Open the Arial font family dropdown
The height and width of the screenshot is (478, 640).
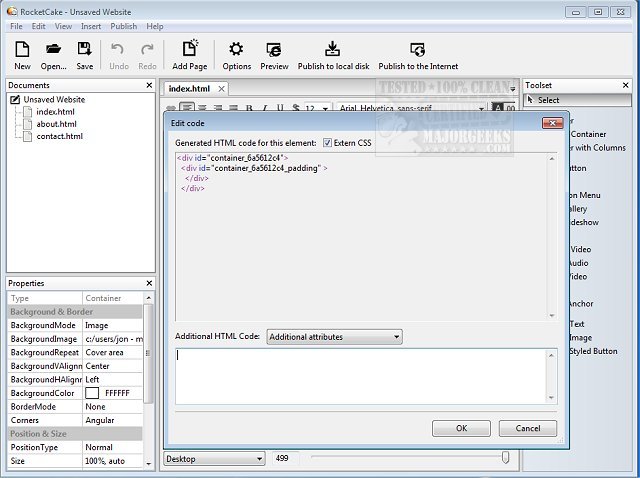(x=411, y=108)
